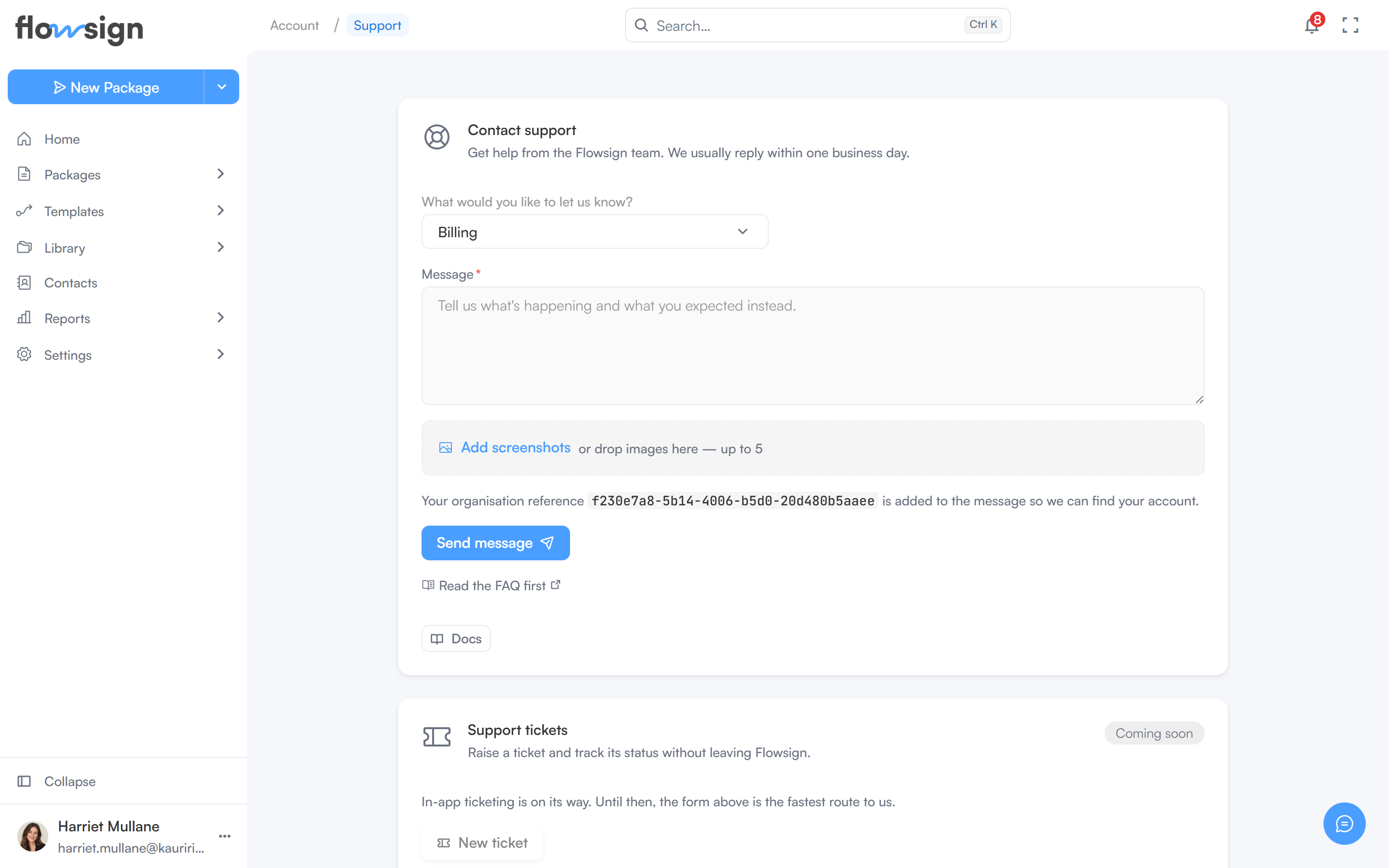1389x868 pixels.
Task: Click the Collapse panel icon
Action: (24, 781)
